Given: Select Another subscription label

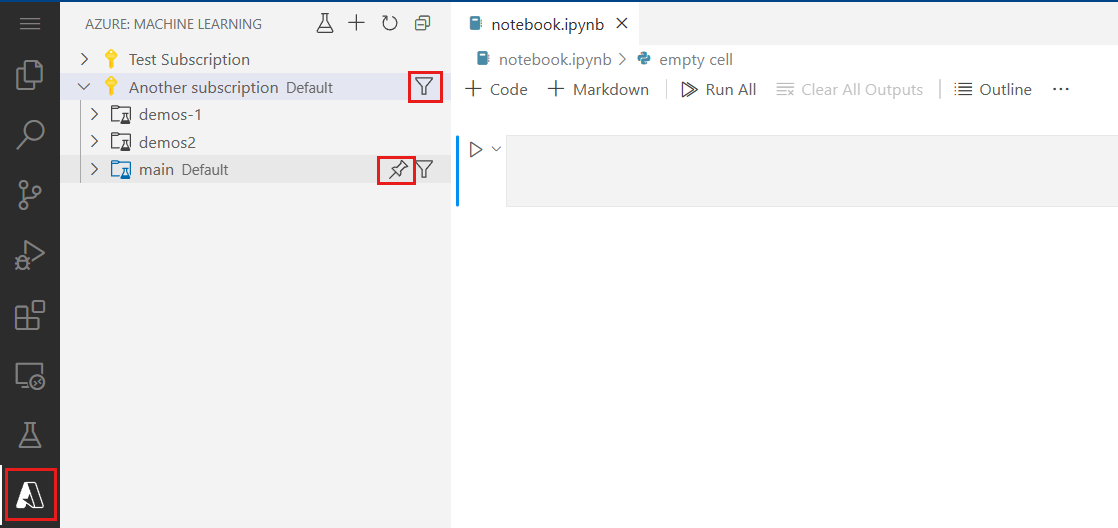Looking at the screenshot, I should tap(203, 88).
